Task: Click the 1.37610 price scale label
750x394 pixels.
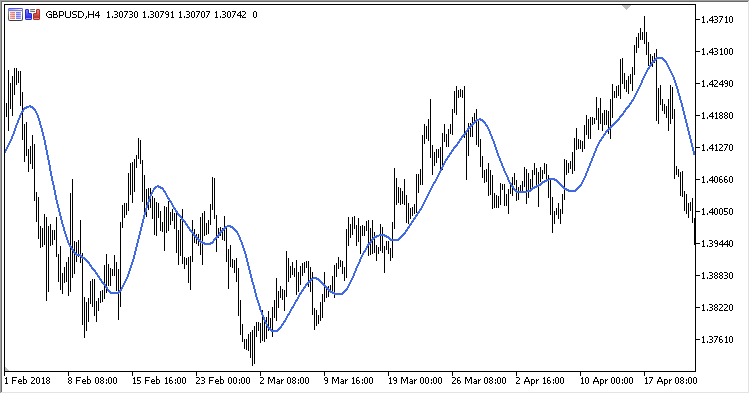Action: 717,339
